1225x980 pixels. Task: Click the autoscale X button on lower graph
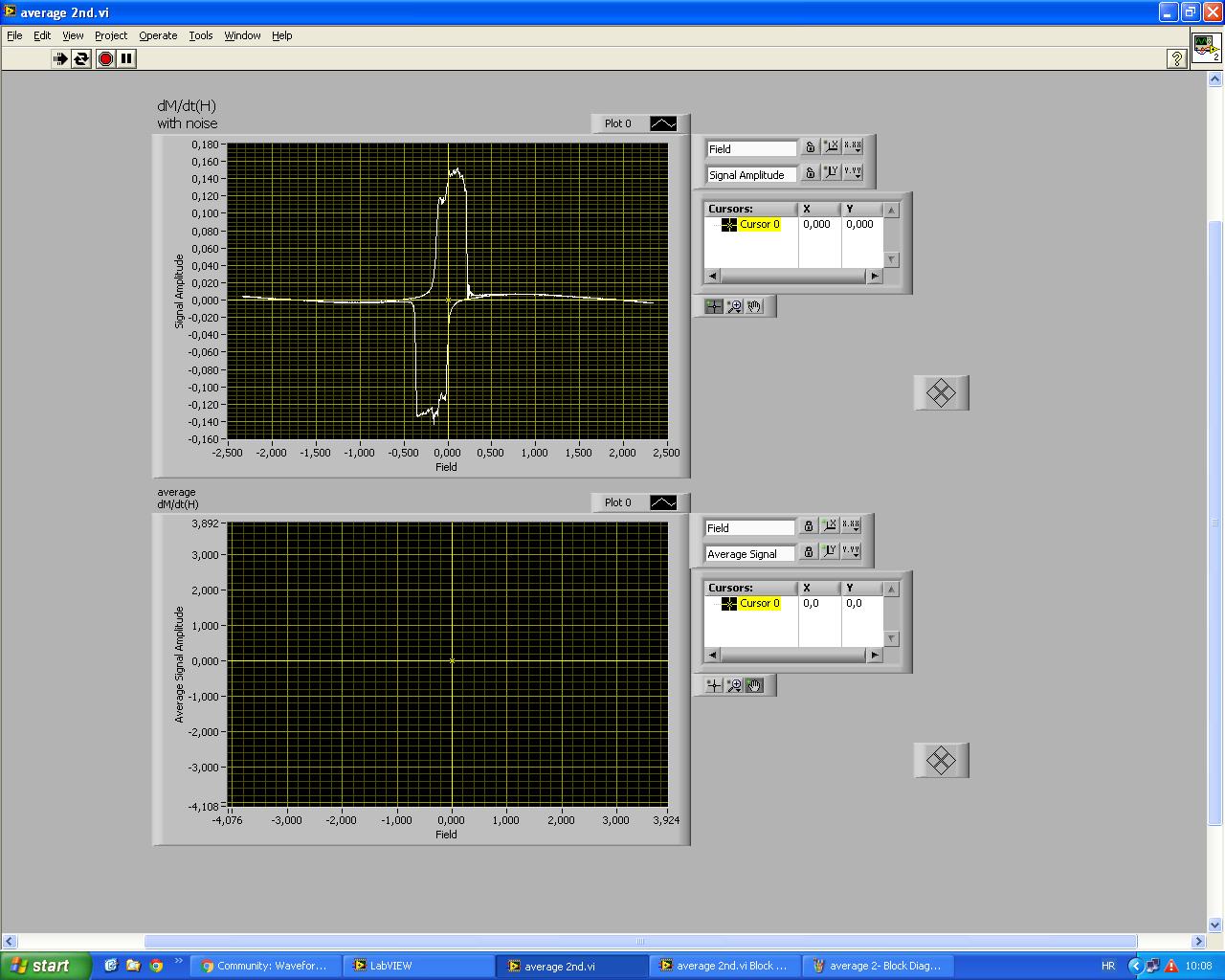click(829, 526)
